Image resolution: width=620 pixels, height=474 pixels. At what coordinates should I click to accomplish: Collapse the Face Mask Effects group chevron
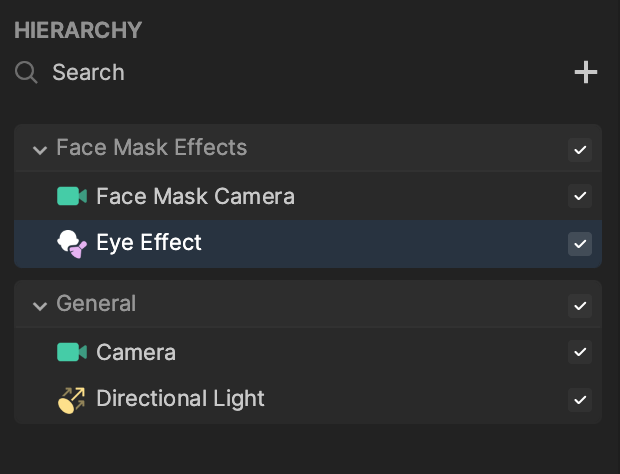click(x=40, y=150)
